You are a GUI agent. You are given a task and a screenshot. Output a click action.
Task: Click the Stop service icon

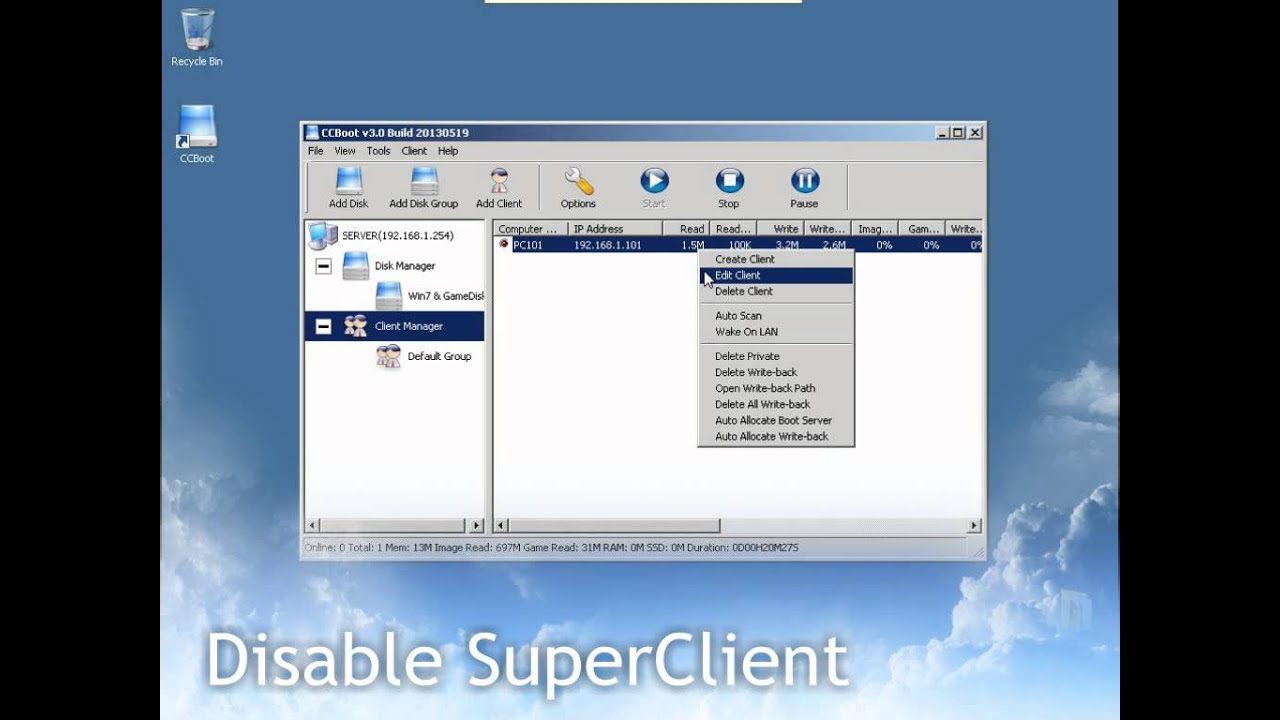pyautogui.click(x=729, y=188)
